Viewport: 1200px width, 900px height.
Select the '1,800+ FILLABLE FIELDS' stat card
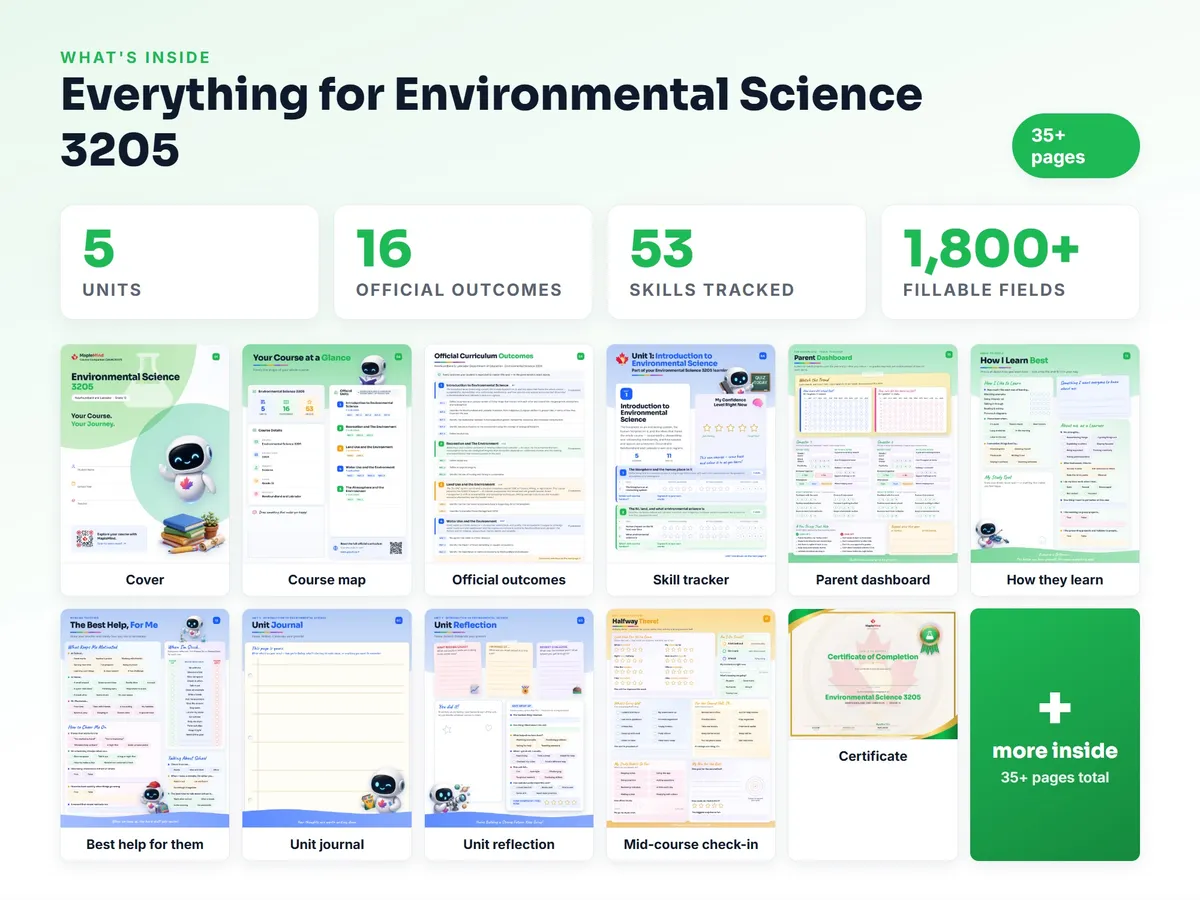pos(1010,262)
